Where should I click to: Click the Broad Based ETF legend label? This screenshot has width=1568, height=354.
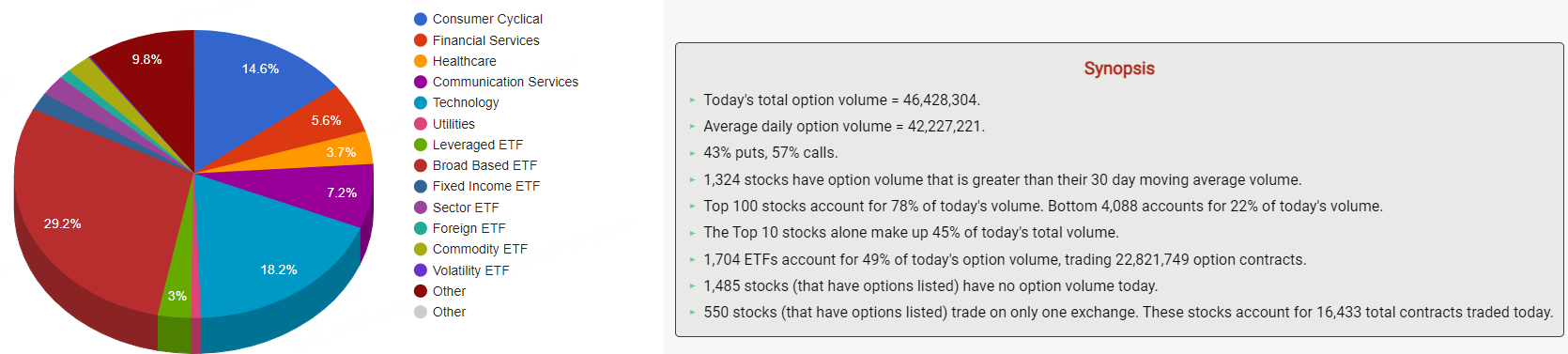484,165
